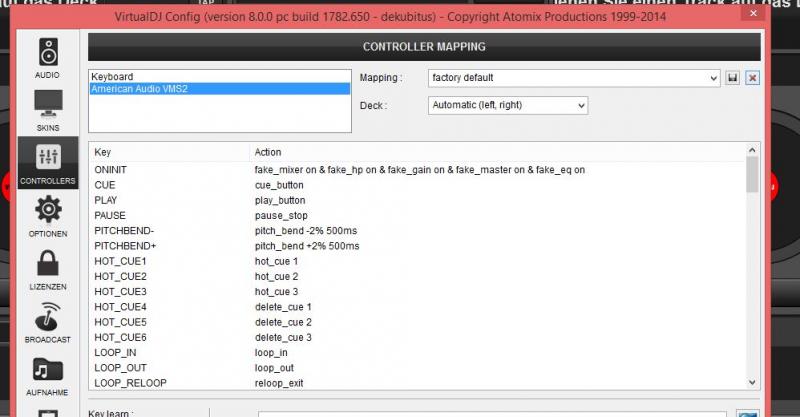Click the delete_cue 1 action
The width and height of the screenshot is (800, 417).
[283, 307]
